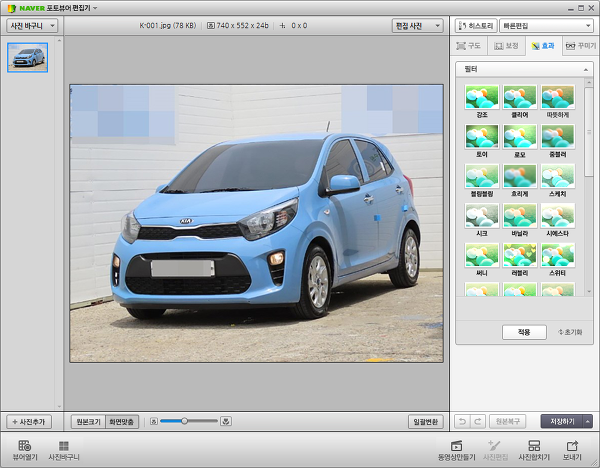Image resolution: width=600 pixels, height=468 pixels.
Task: Select the 효과 tab
Action: click(x=543, y=46)
